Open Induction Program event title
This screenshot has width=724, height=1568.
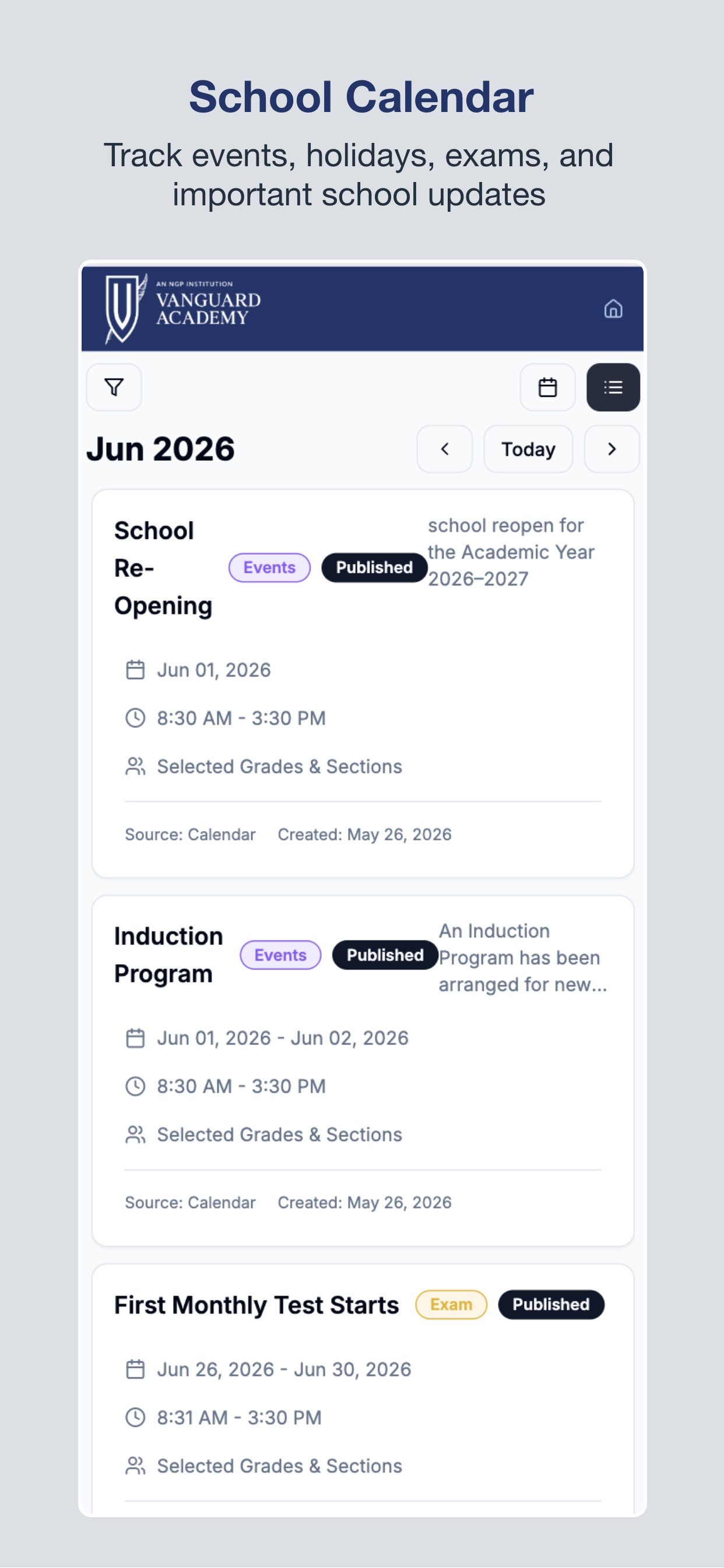(x=168, y=955)
